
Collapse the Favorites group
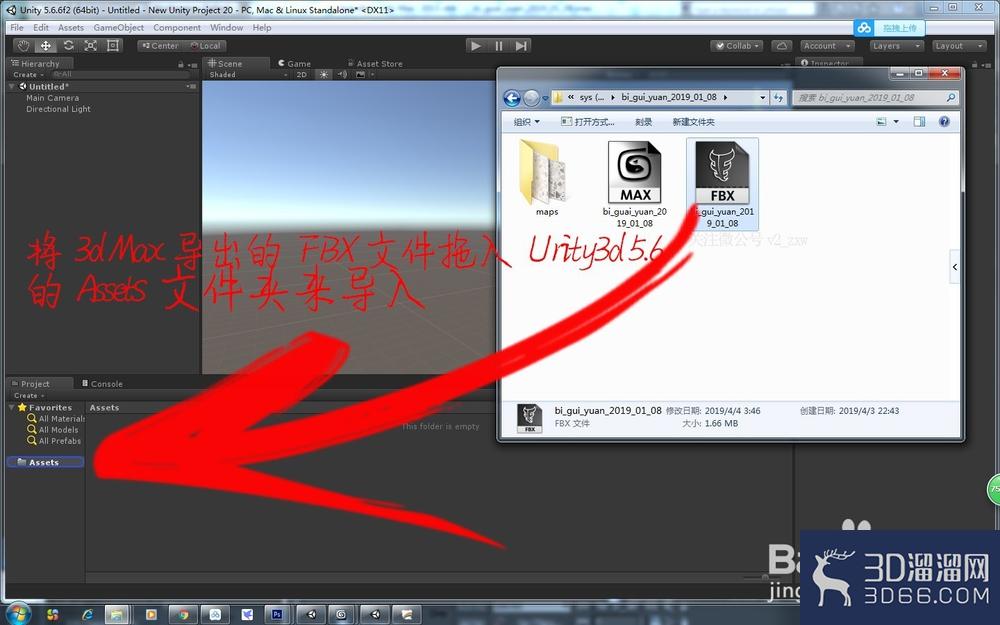point(13,407)
